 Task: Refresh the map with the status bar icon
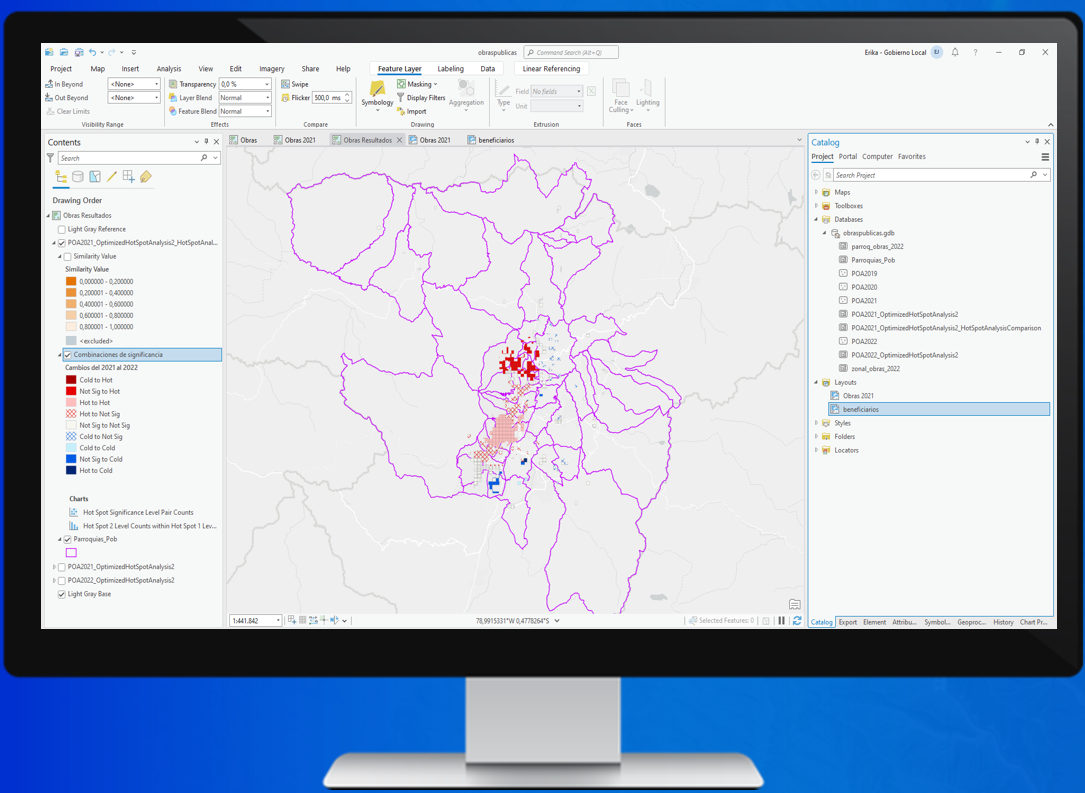pyautogui.click(x=797, y=621)
